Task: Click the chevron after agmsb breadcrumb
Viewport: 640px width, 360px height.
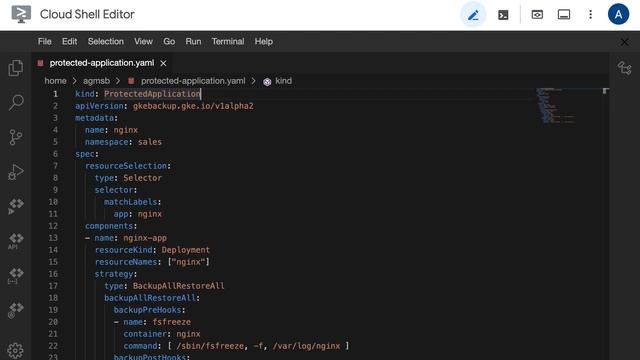Action: pyautogui.click(x=118, y=81)
